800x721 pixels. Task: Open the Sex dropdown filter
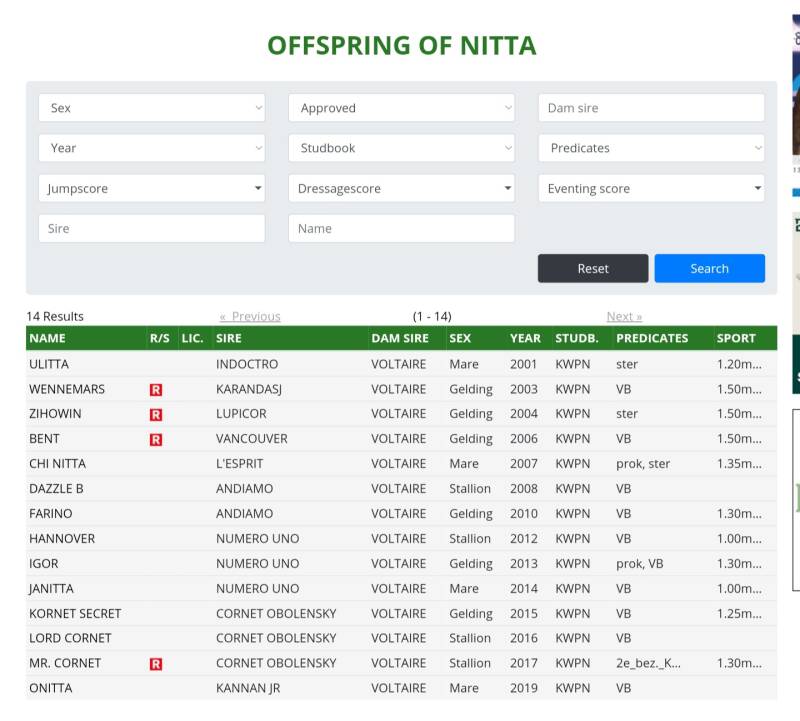151,108
